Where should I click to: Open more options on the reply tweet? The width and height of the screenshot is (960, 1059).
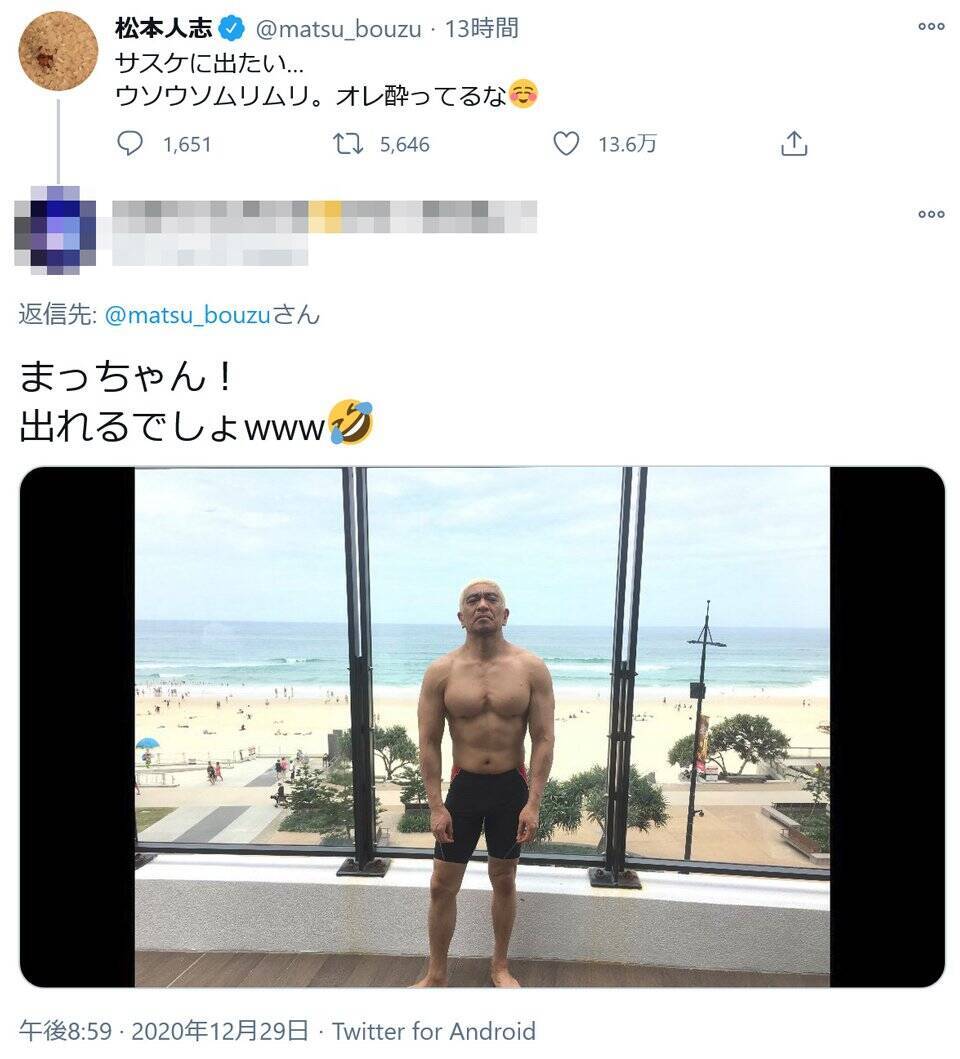[x=931, y=214]
